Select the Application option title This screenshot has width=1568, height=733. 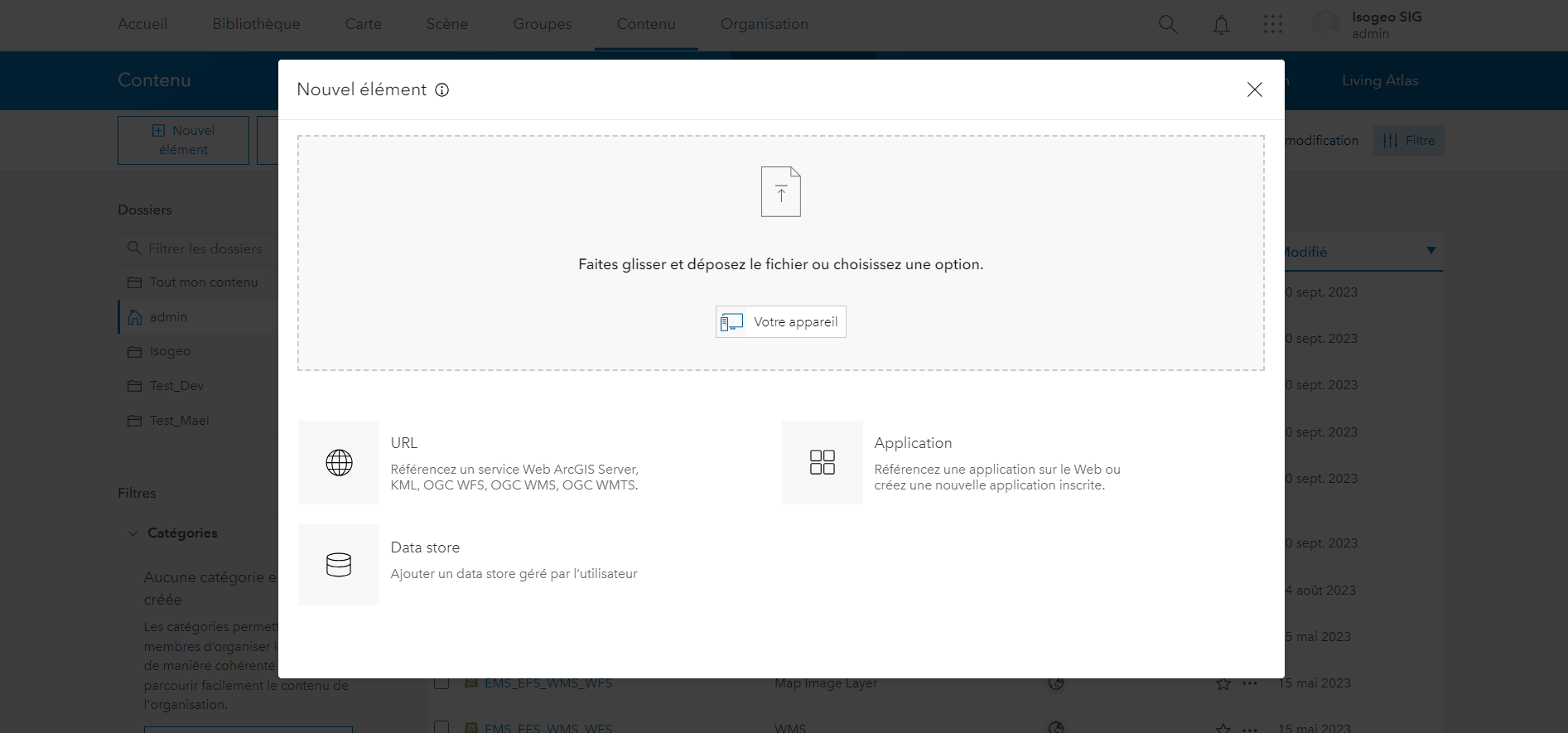[913, 443]
